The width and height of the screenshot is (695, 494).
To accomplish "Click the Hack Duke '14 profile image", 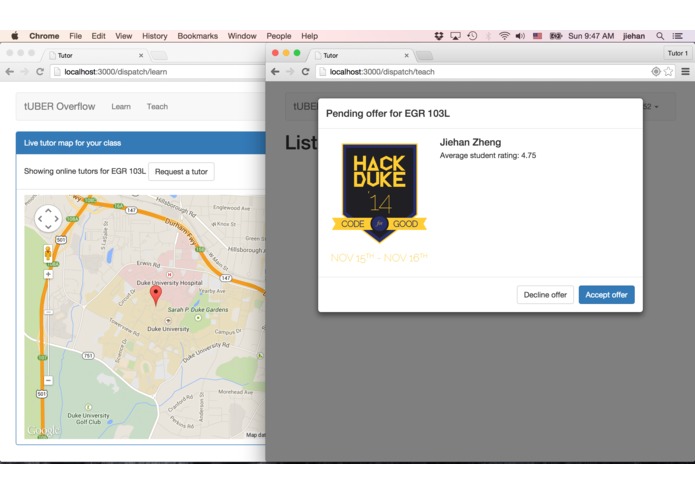I will [x=379, y=203].
